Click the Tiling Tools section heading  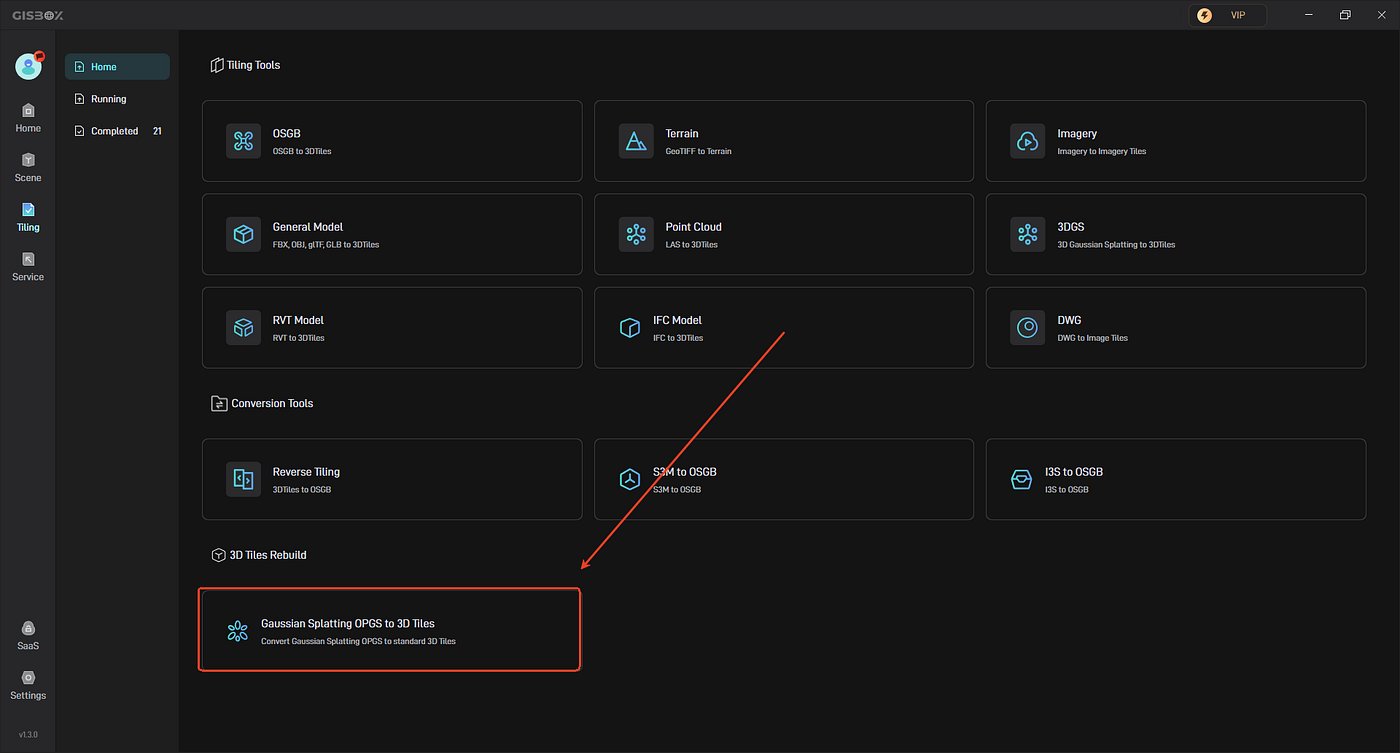246,65
